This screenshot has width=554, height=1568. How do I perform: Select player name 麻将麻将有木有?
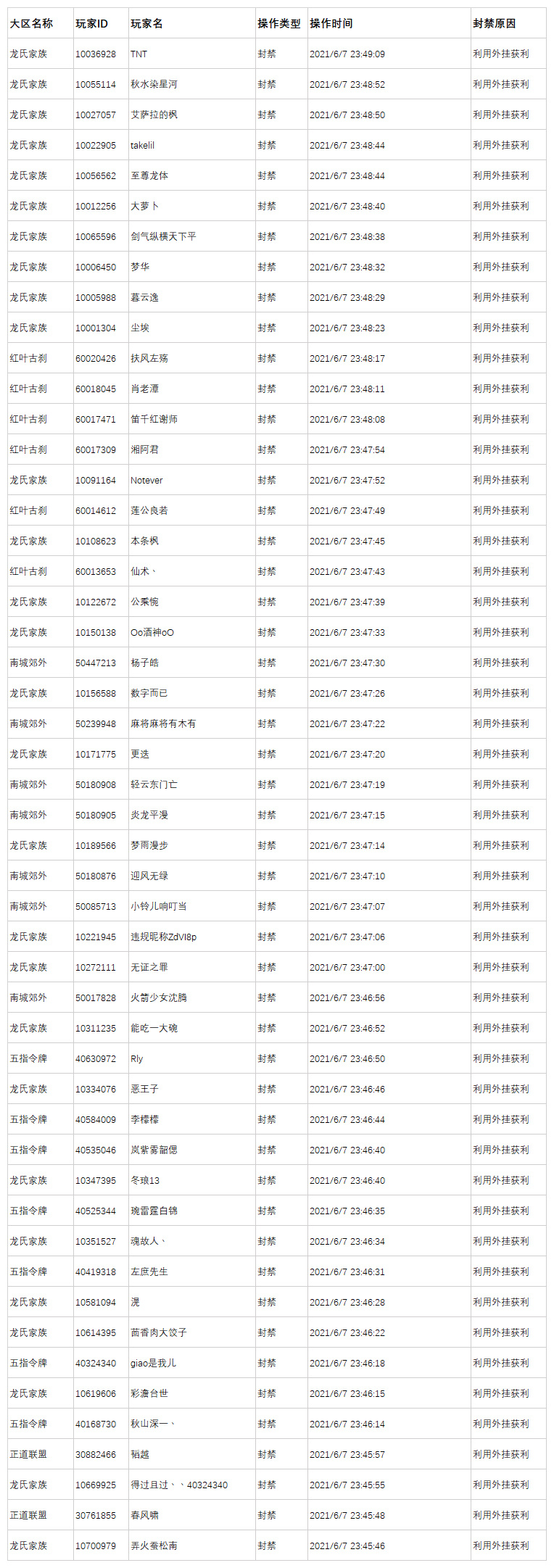coord(163,723)
